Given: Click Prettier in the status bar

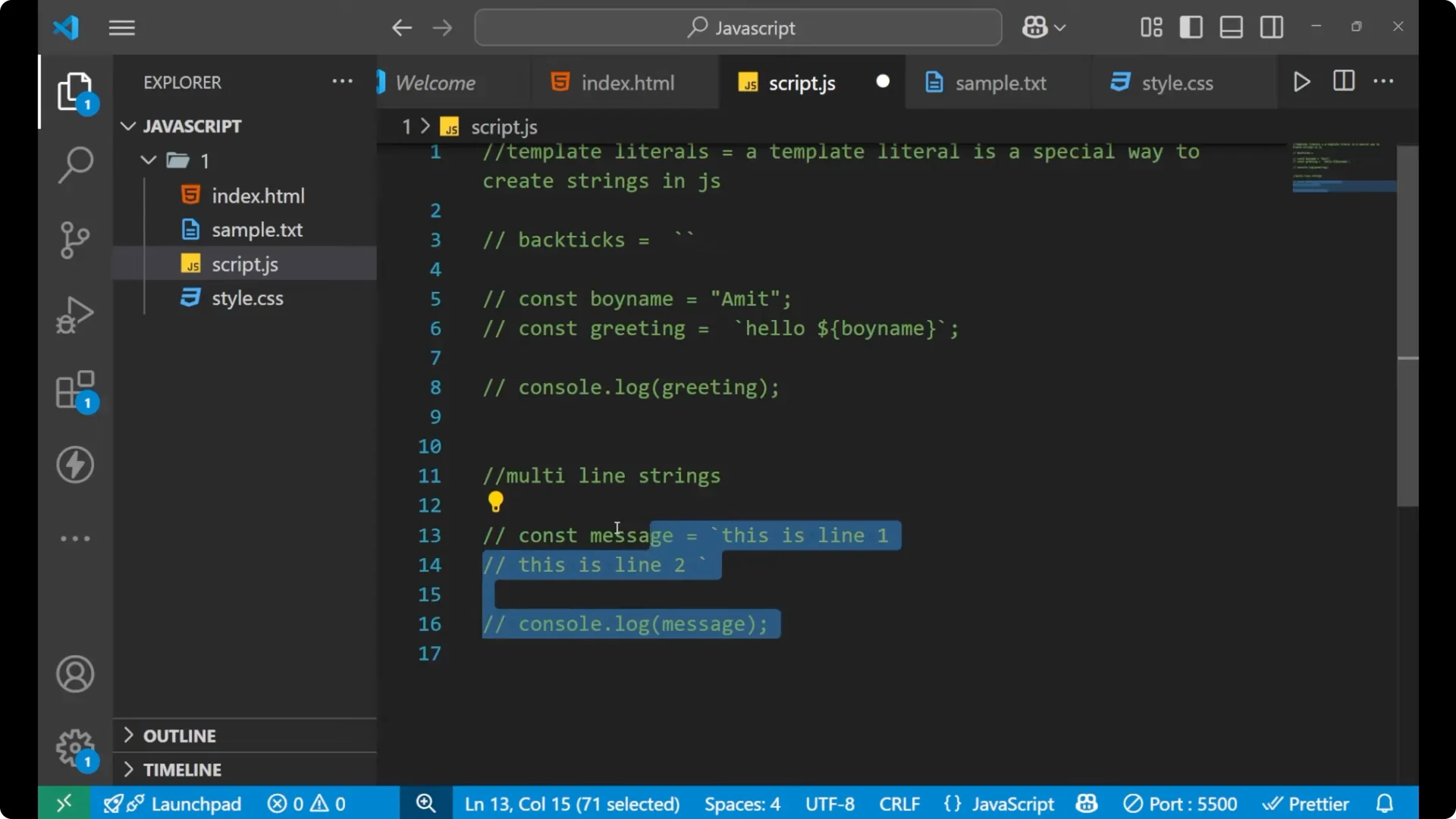Looking at the screenshot, I should pos(1307,803).
